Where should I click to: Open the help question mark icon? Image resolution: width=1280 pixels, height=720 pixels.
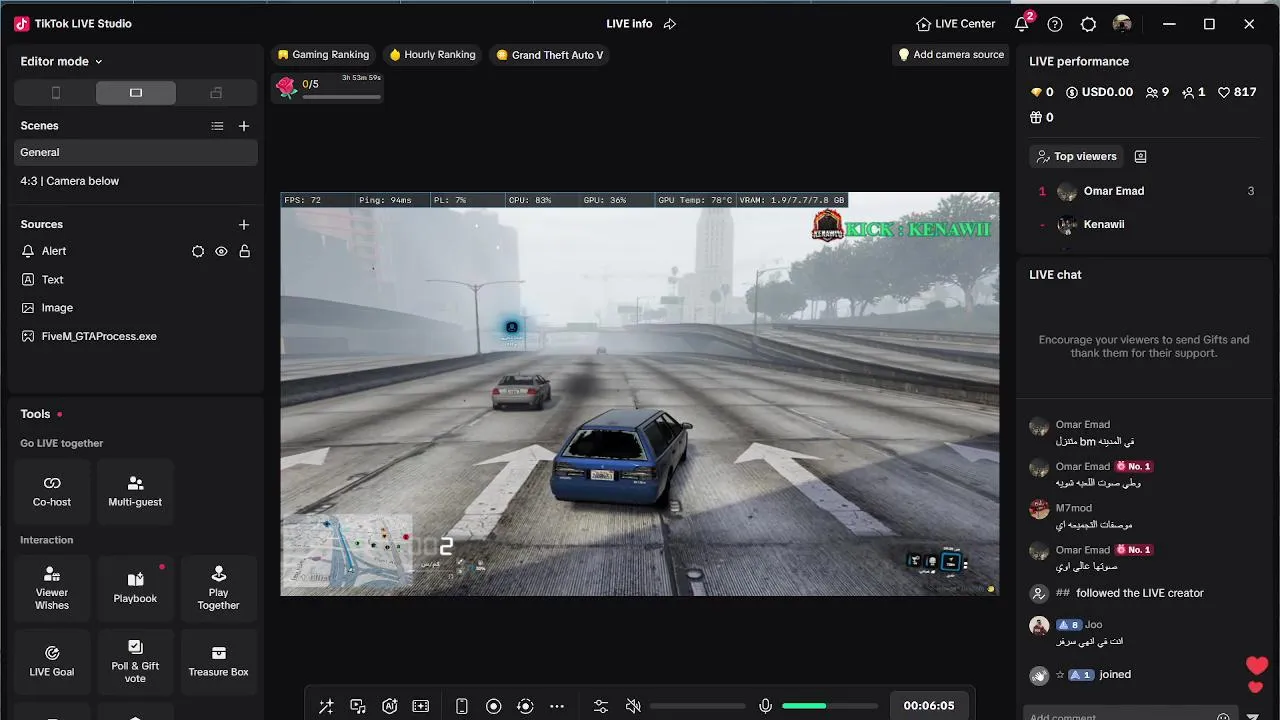coord(1055,24)
